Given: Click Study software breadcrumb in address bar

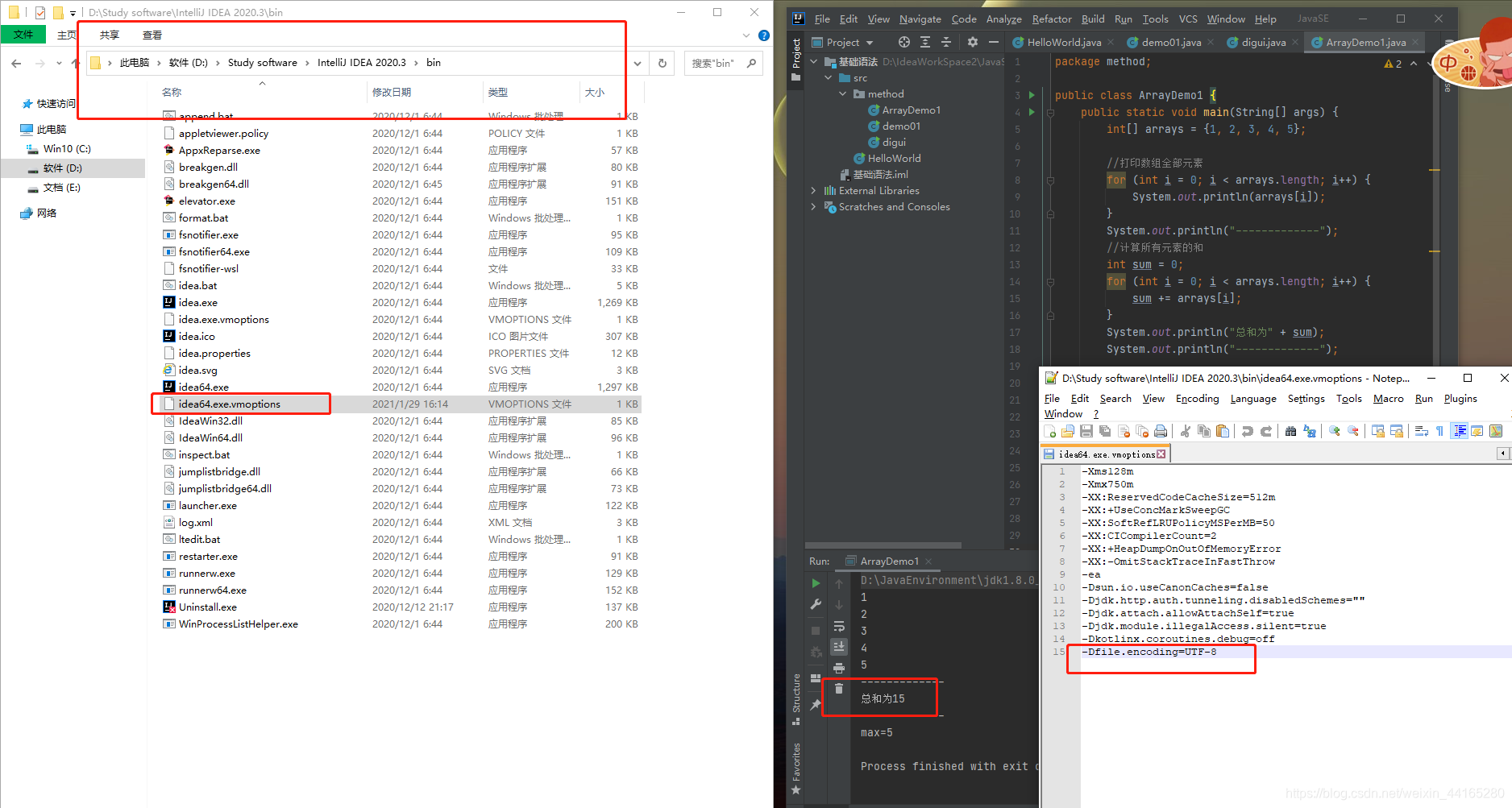Looking at the screenshot, I should click(x=262, y=63).
